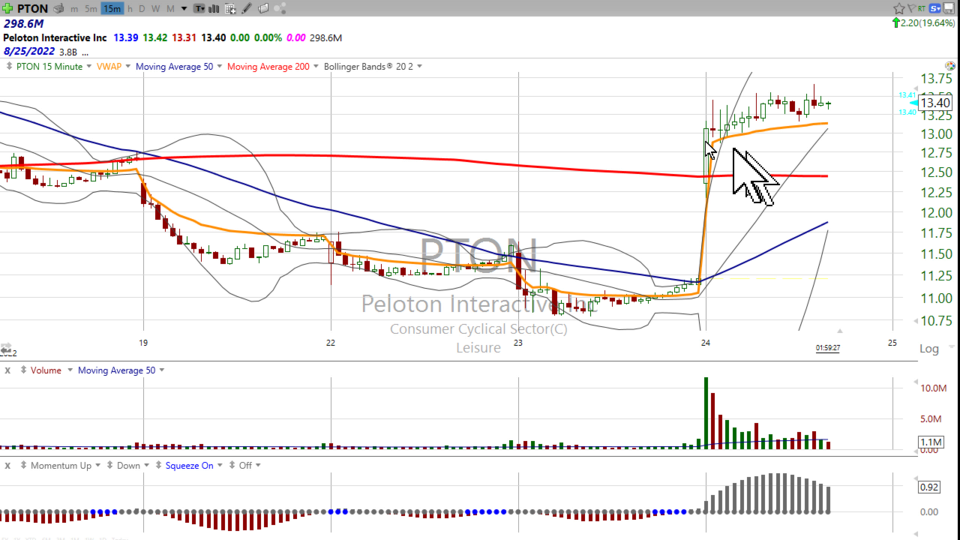Click the bar chart style icon
The height and width of the screenshot is (540, 960).
[214, 9]
